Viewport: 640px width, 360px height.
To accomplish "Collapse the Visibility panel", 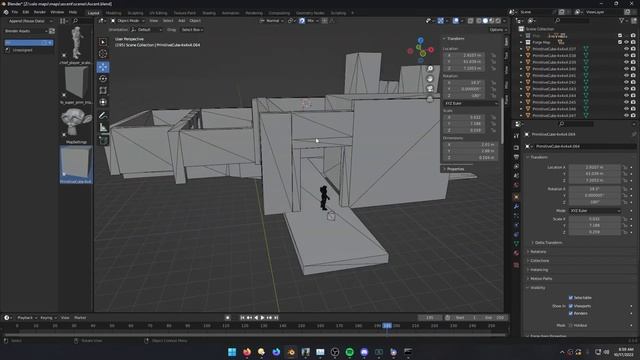I will pyautogui.click(x=537, y=288).
